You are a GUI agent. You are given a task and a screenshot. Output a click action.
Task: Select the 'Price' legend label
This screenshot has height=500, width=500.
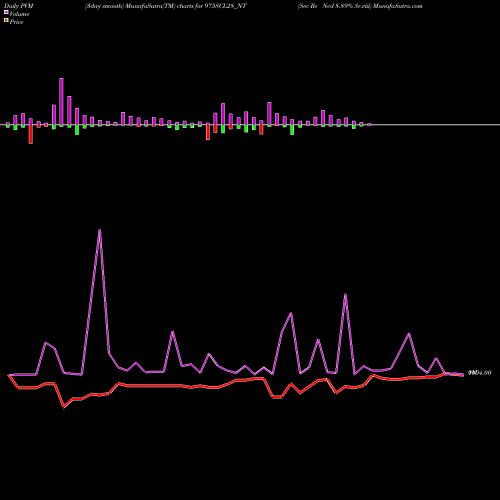(x=16, y=22)
